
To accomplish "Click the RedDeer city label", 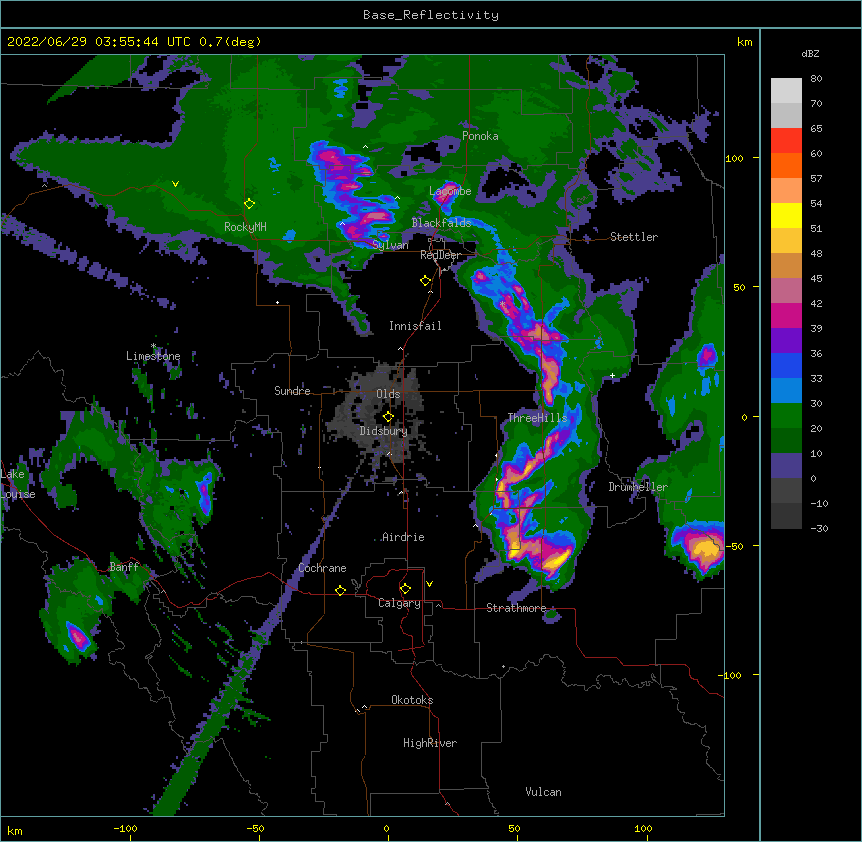I will 440,255.
